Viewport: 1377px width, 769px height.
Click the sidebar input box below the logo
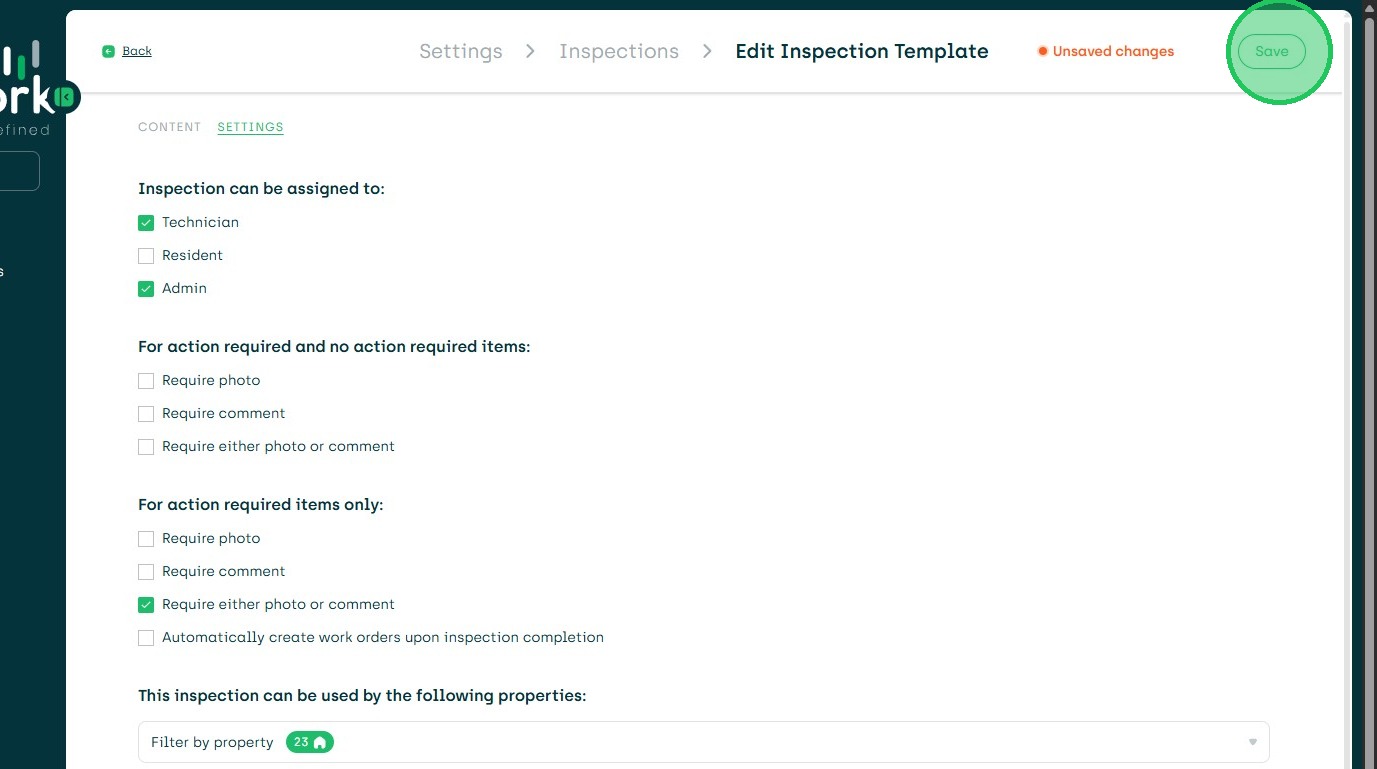[18, 171]
